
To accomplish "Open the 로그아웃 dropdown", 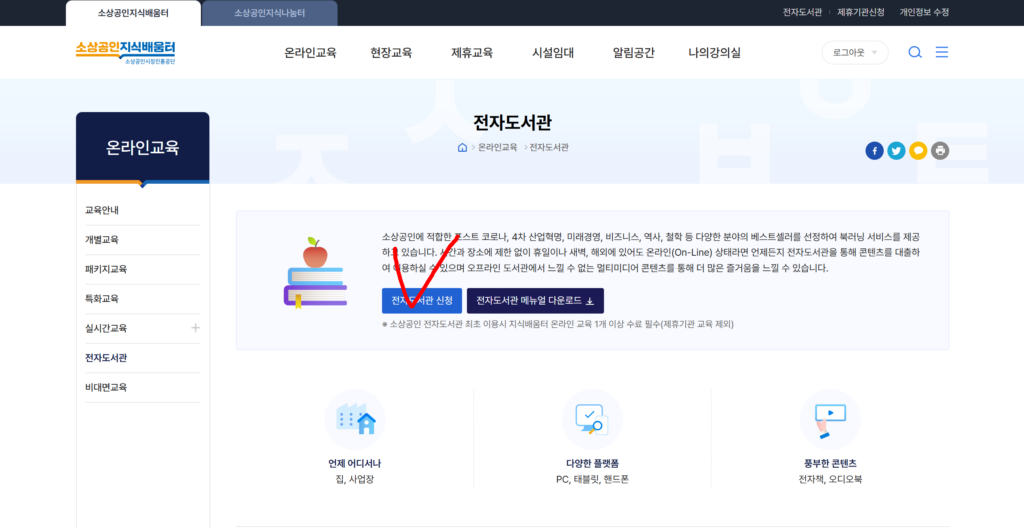I will point(855,53).
